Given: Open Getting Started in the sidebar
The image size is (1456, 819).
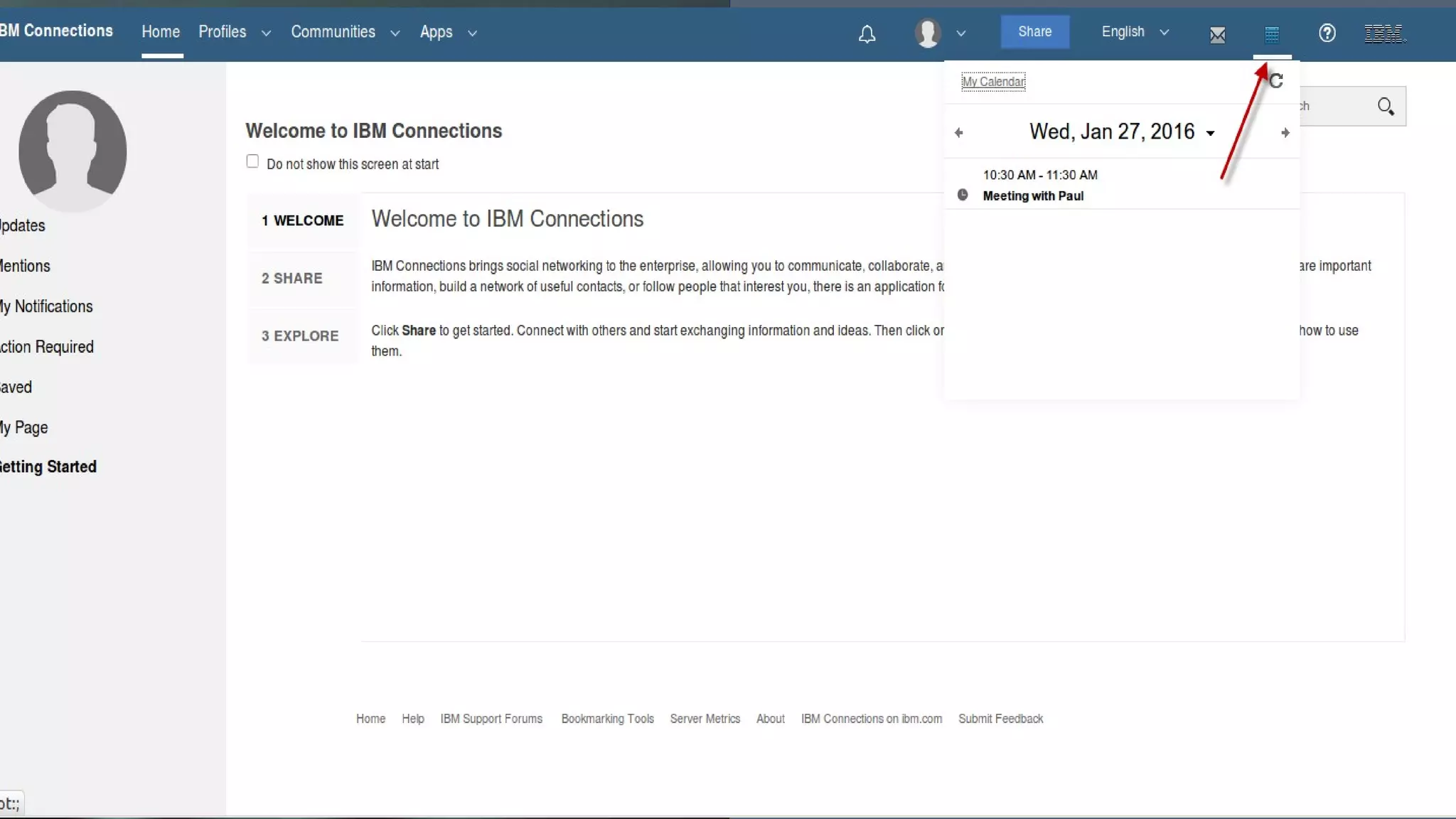Looking at the screenshot, I should click(48, 467).
